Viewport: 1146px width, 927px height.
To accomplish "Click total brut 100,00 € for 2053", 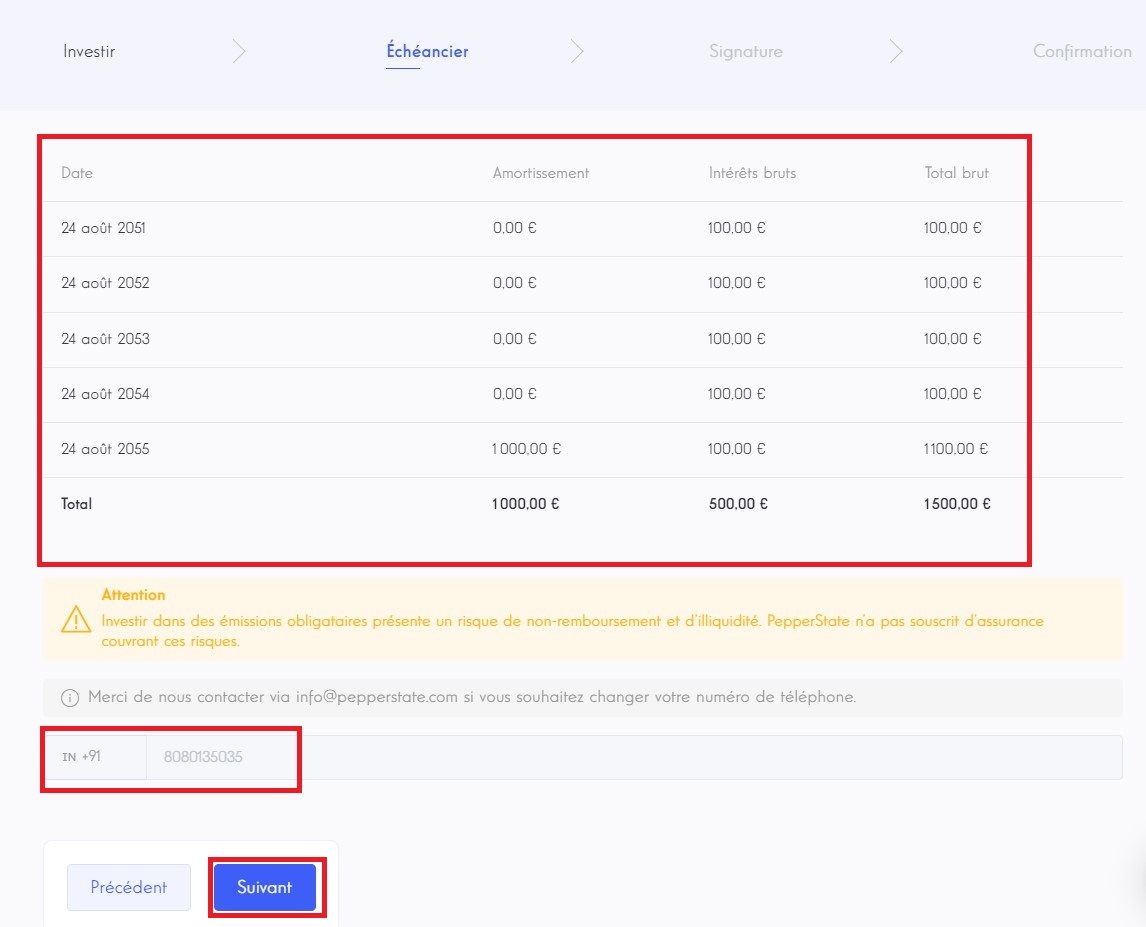I will [952, 338].
